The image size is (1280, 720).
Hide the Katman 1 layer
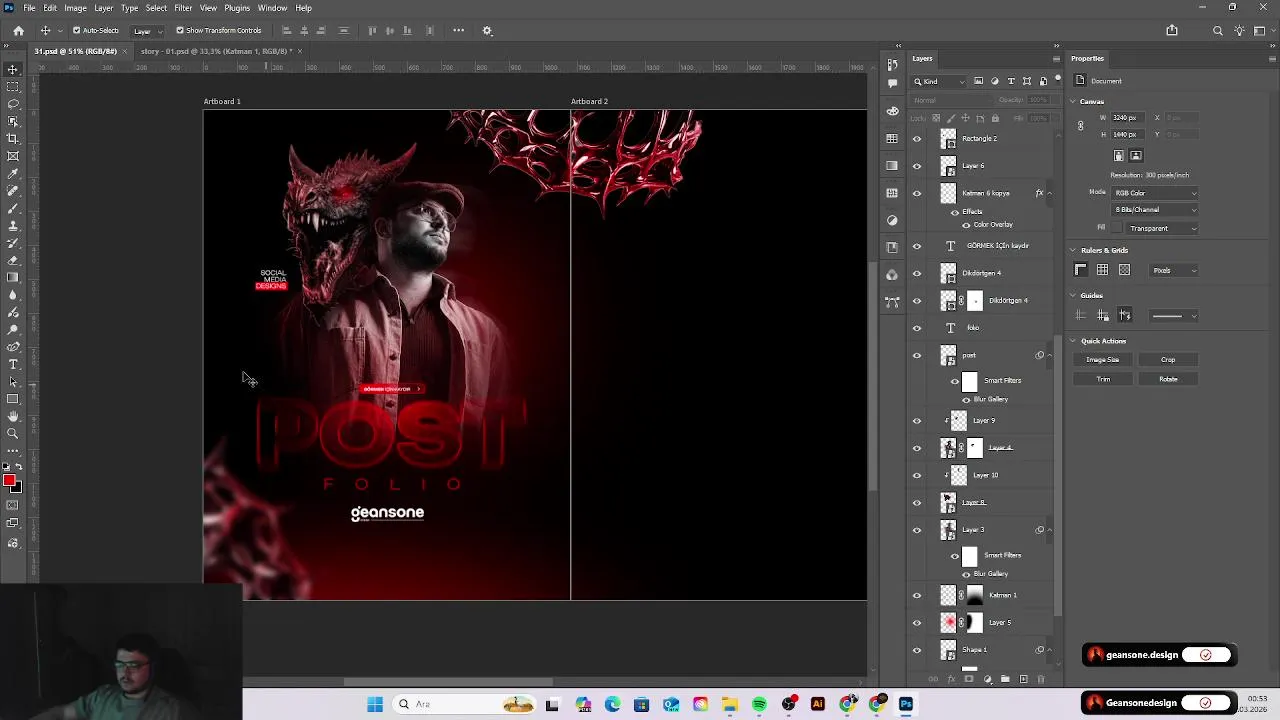pyautogui.click(x=916, y=595)
